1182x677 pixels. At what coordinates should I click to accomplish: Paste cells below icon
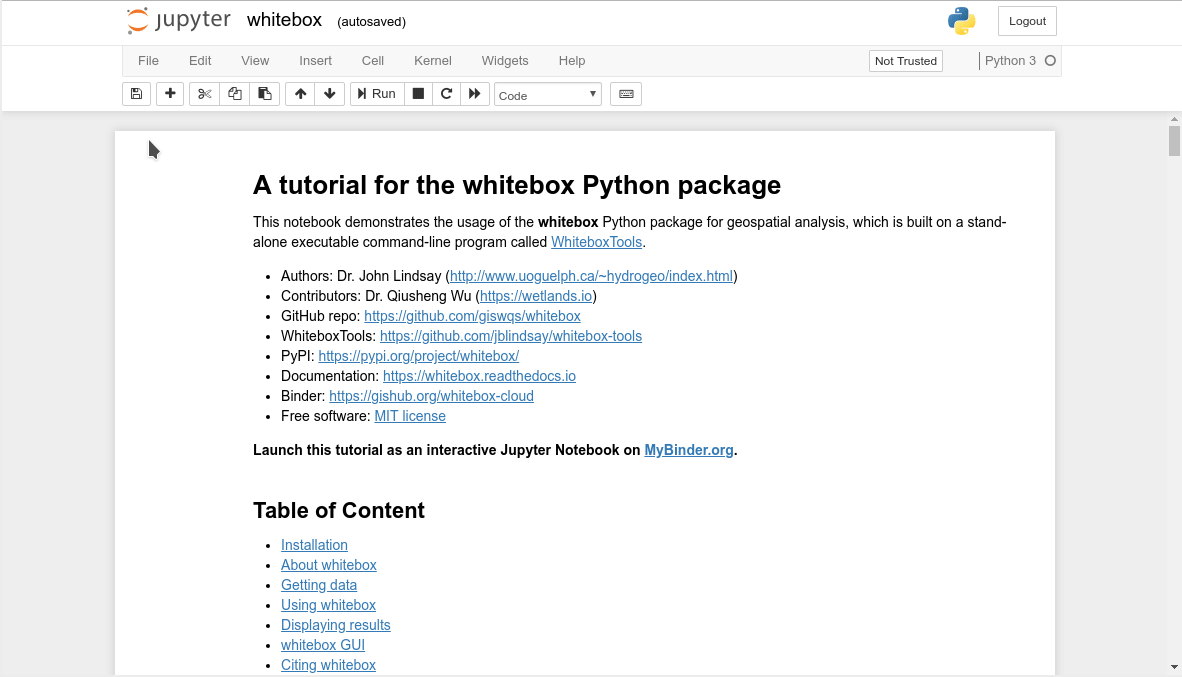[x=264, y=94]
